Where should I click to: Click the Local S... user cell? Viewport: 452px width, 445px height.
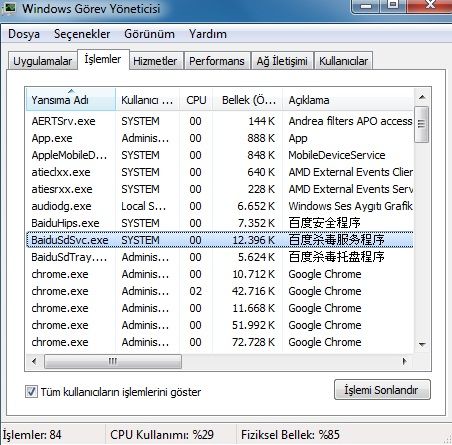(x=143, y=206)
